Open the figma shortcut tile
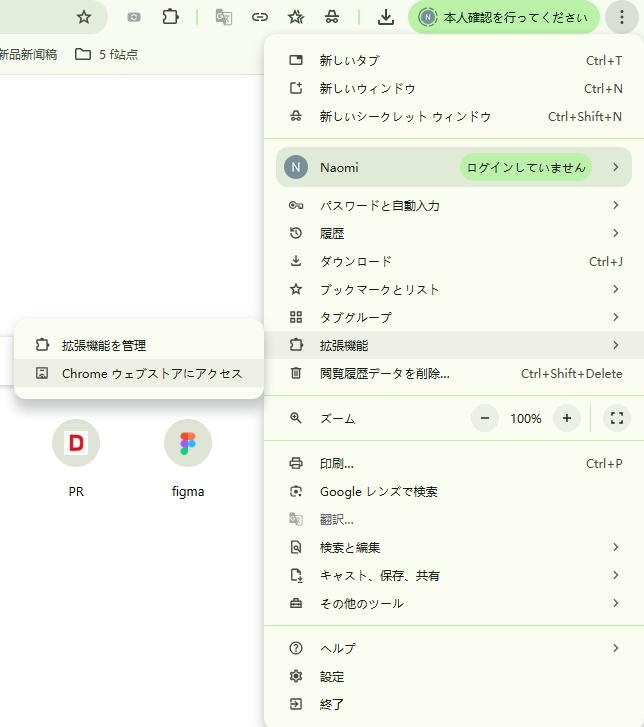This screenshot has width=644, height=727. coord(188,458)
